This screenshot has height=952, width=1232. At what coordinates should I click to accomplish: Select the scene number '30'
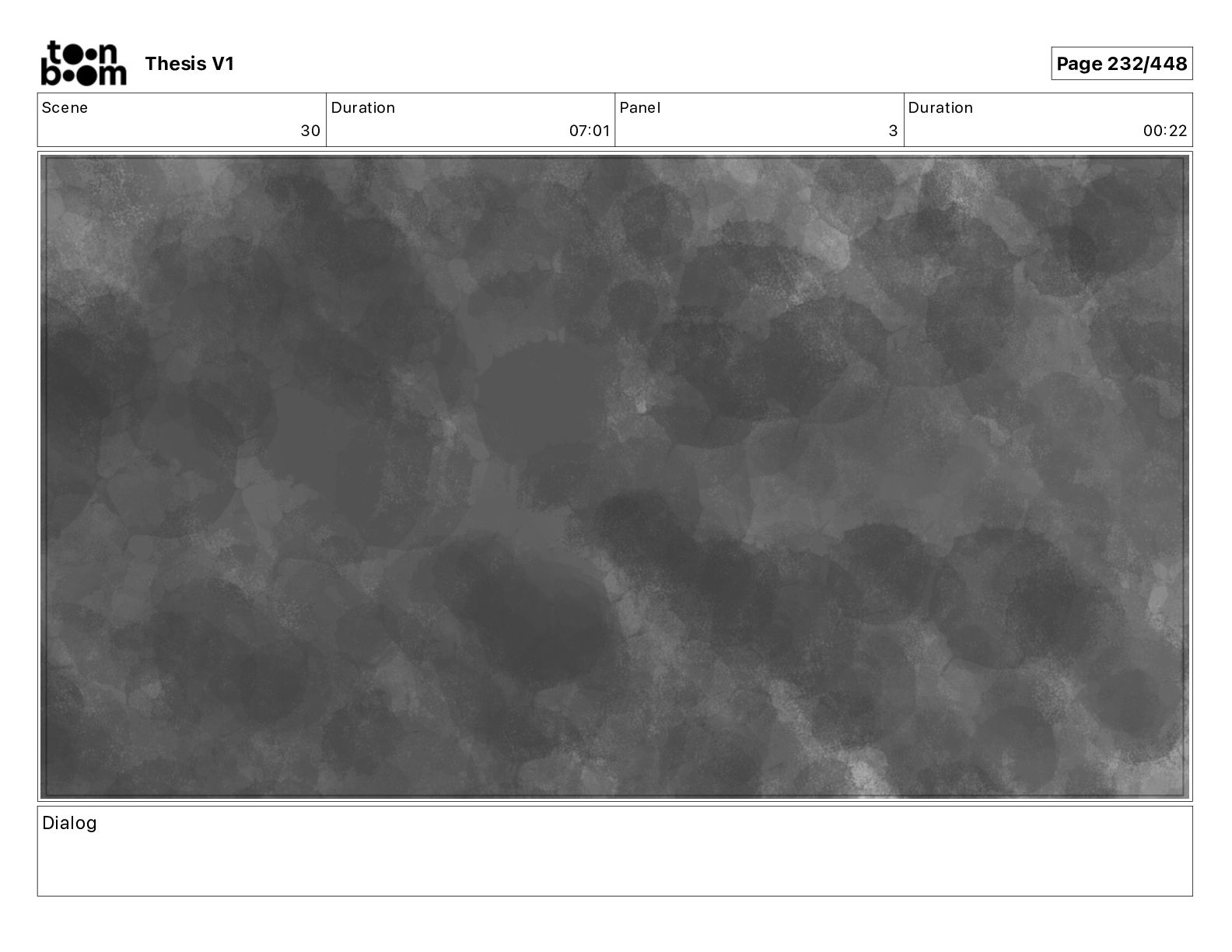point(310,131)
